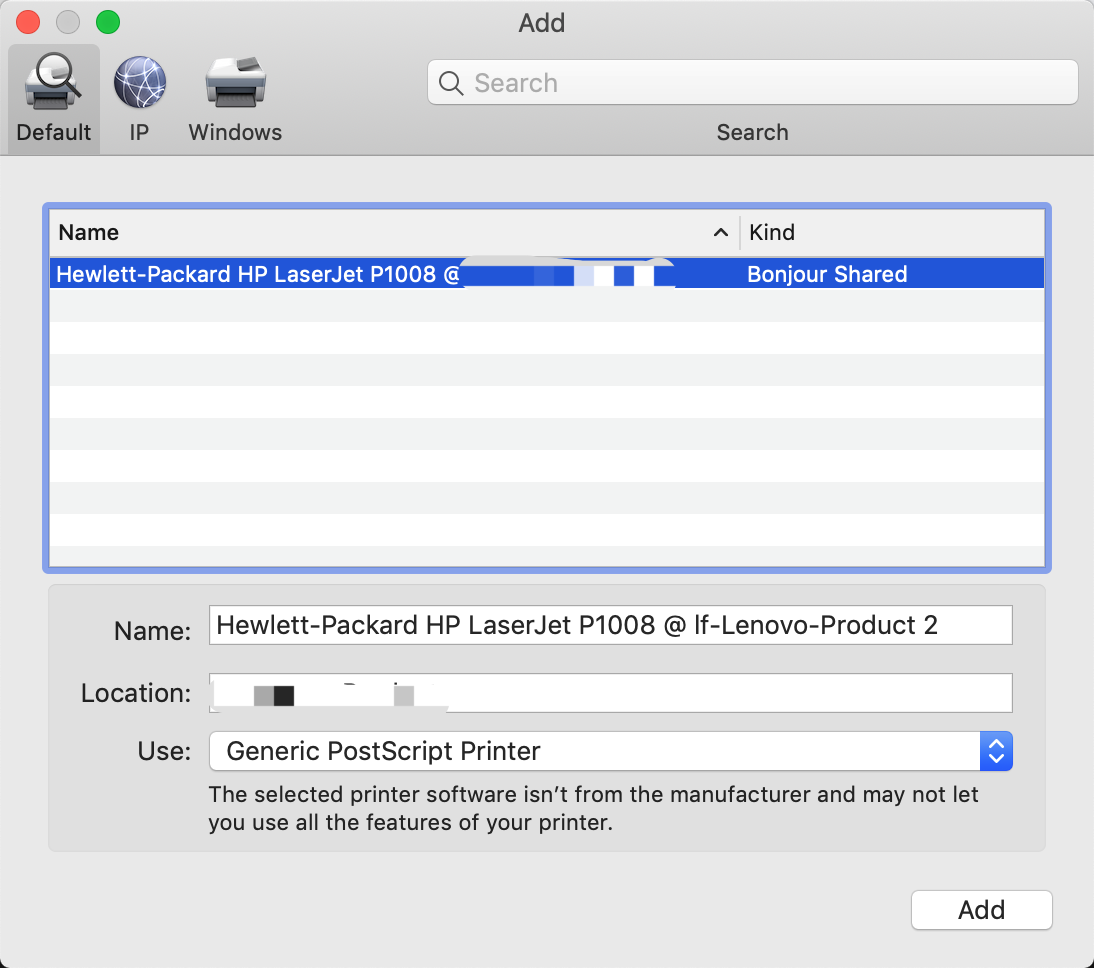The height and width of the screenshot is (968, 1094).
Task: Click the Kind column header
Action: pyautogui.click(x=892, y=232)
